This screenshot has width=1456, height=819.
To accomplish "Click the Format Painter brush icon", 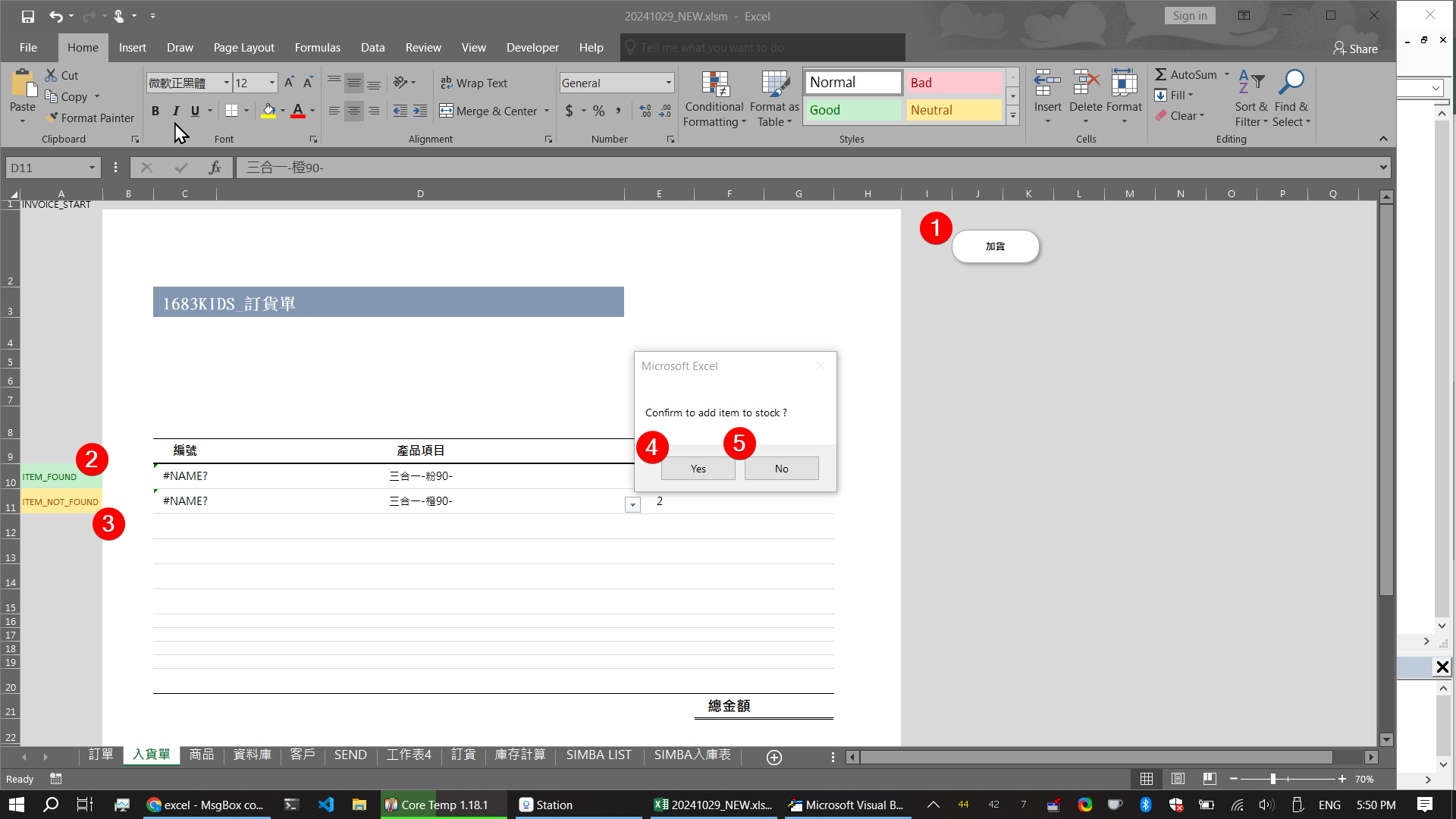I will (x=52, y=118).
